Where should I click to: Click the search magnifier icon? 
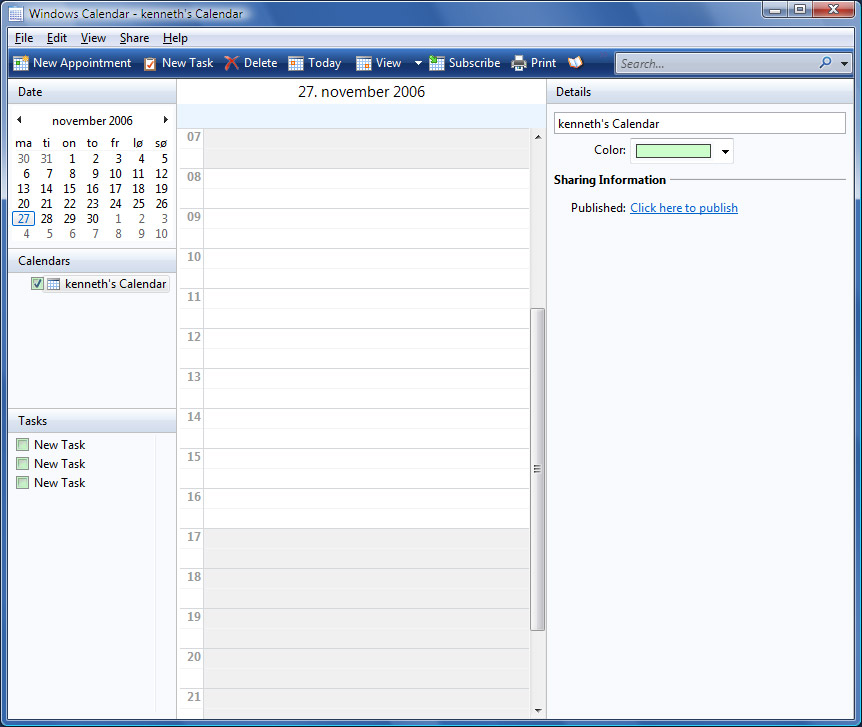(825, 63)
